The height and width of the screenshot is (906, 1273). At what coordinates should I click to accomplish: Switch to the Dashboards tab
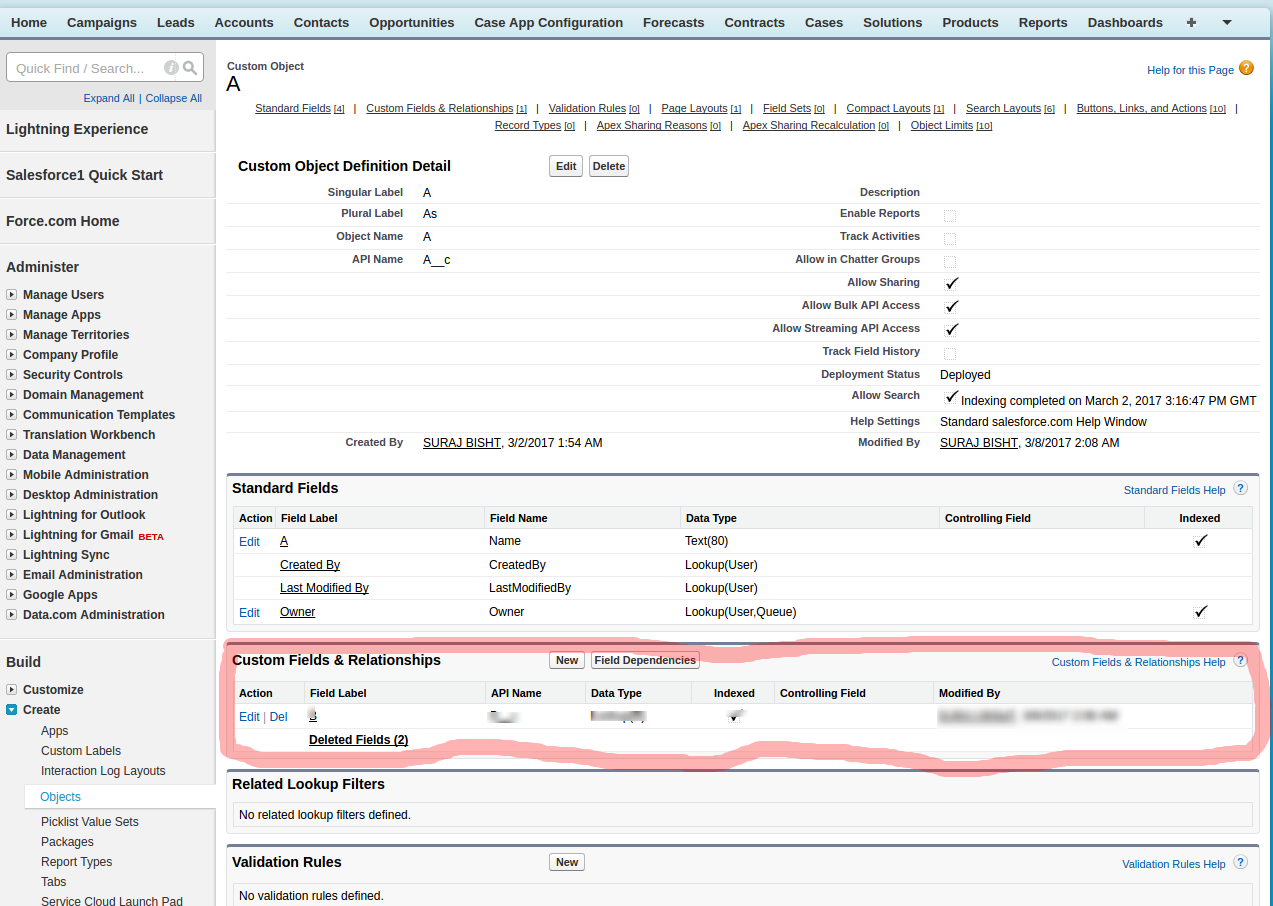(x=1124, y=22)
